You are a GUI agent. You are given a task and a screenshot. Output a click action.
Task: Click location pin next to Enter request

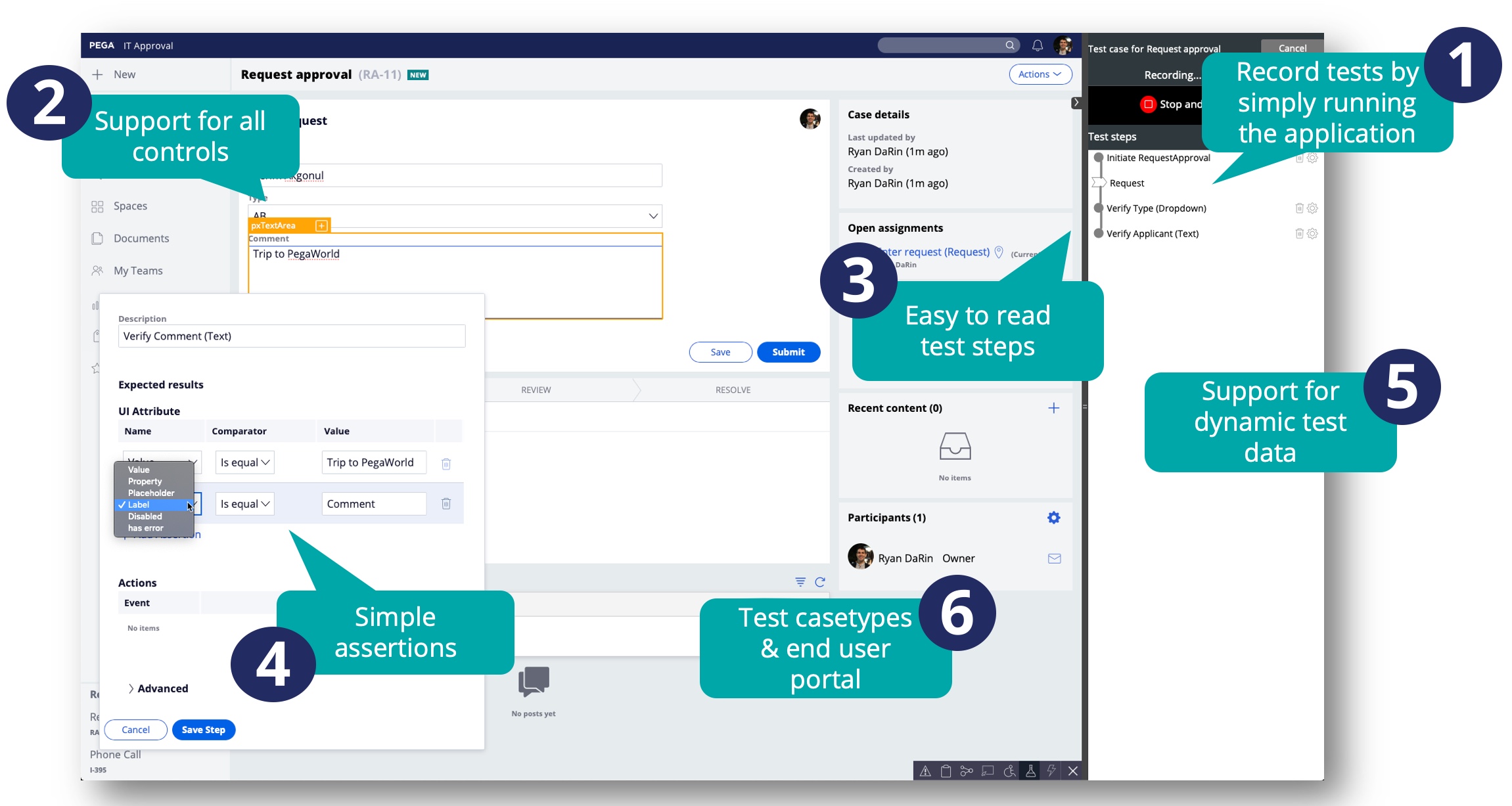point(999,252)
